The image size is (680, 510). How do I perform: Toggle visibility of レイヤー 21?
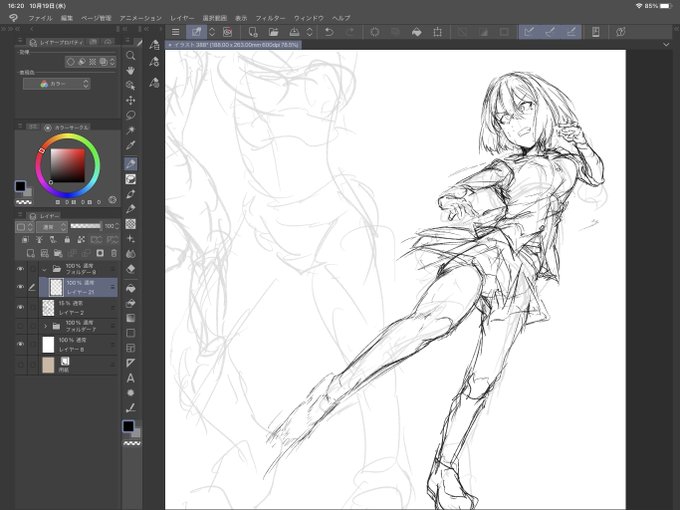(x=20, y=287)
